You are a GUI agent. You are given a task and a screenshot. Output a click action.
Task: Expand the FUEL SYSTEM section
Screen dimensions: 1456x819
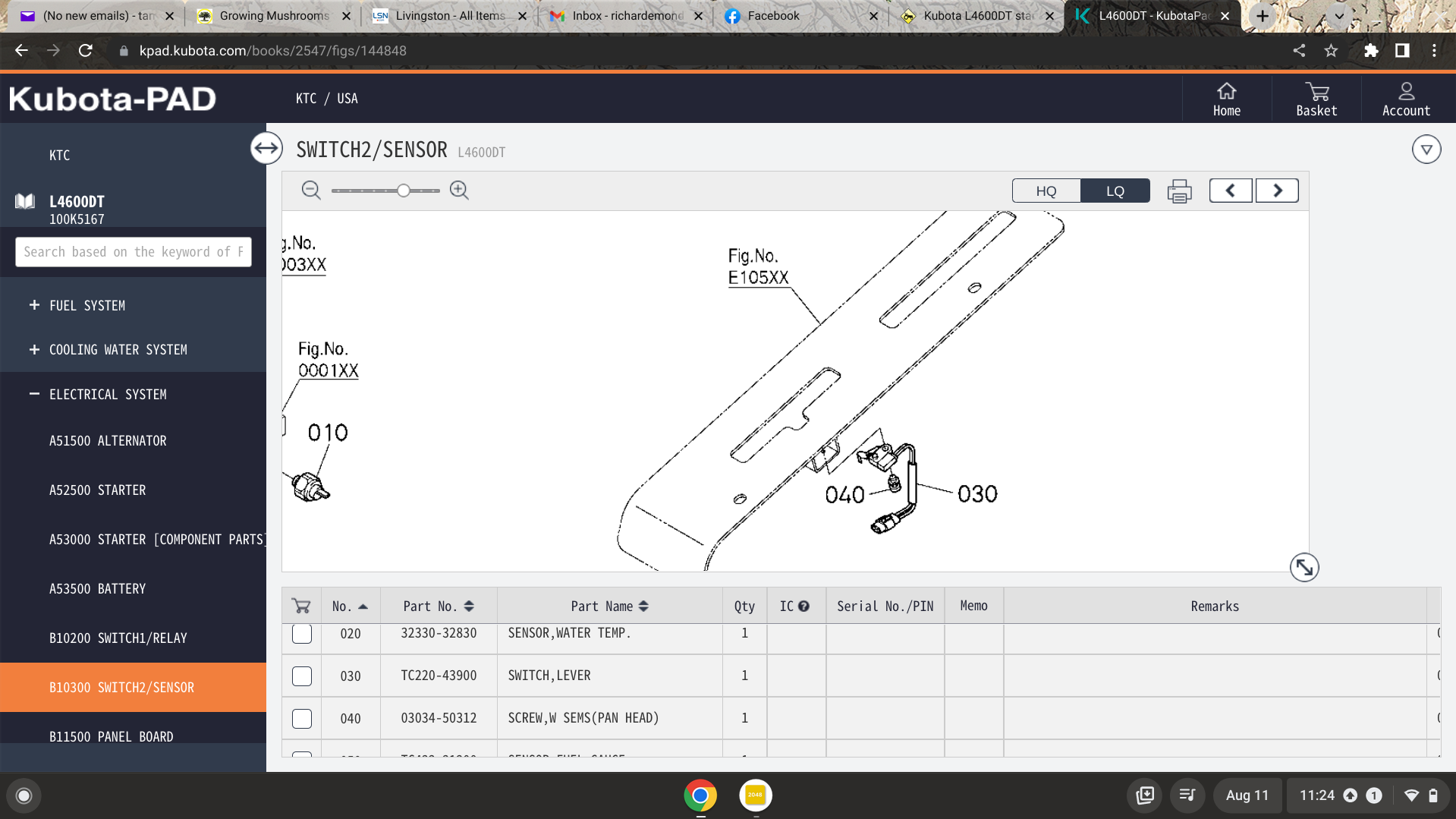click(34, 305)
